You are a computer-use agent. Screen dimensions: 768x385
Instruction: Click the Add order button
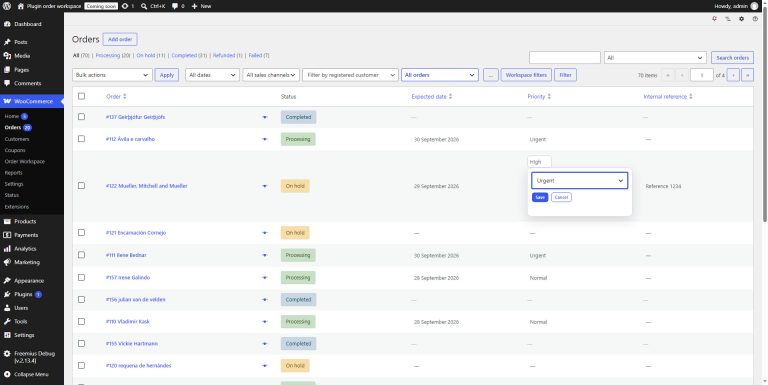[120, 39]
